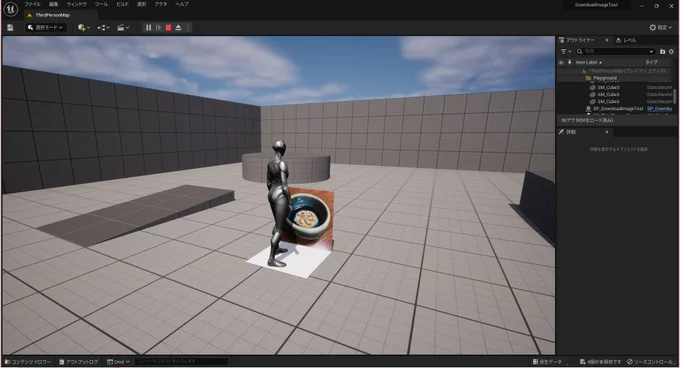Open the 設定 settings dropdown
This screenshot has width=680, height=368.
[x=660, y=27]
